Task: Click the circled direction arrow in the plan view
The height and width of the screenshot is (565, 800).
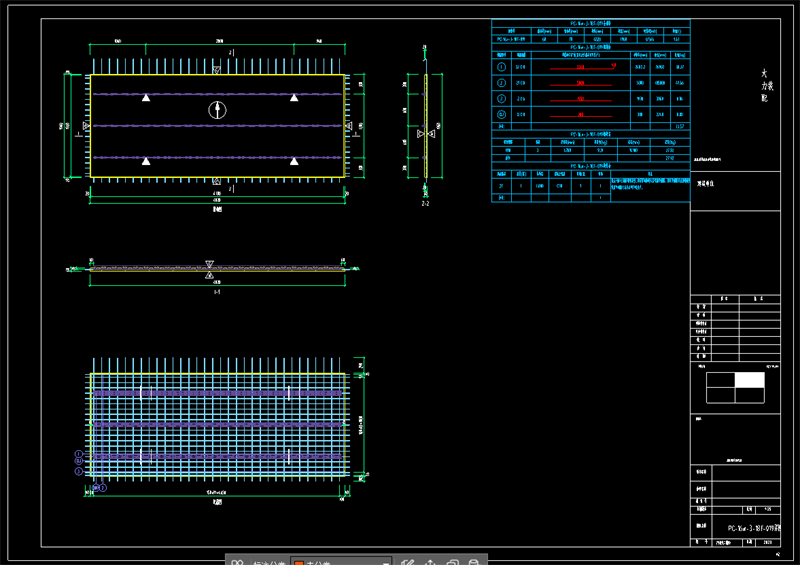Action: [217, 110]
